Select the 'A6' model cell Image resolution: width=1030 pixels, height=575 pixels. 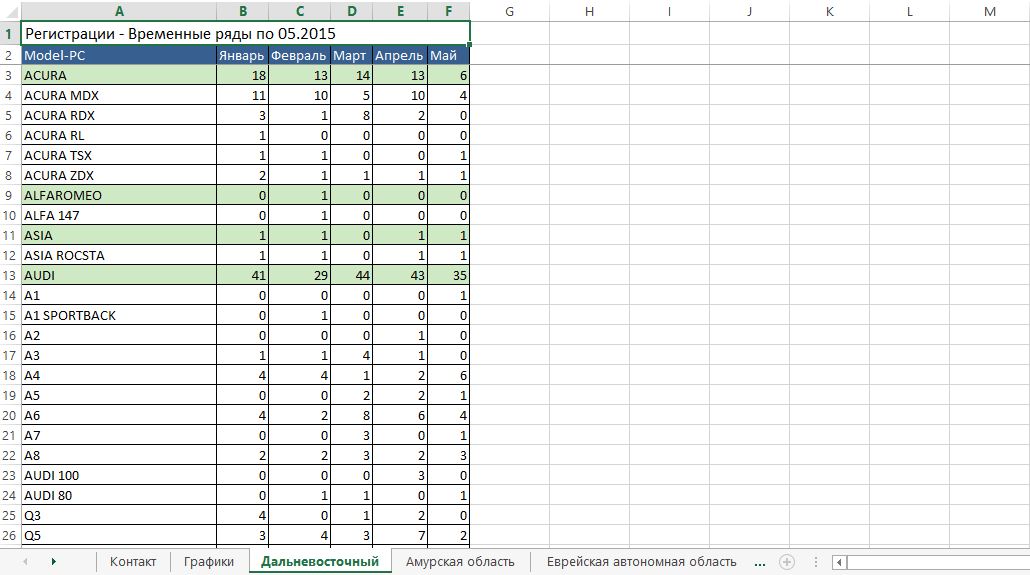(119, 415)
